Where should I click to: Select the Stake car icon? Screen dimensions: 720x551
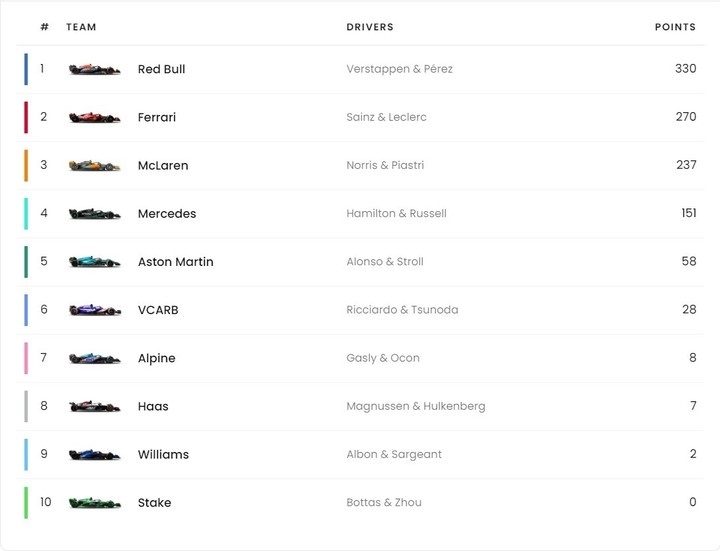pos(94,502)
